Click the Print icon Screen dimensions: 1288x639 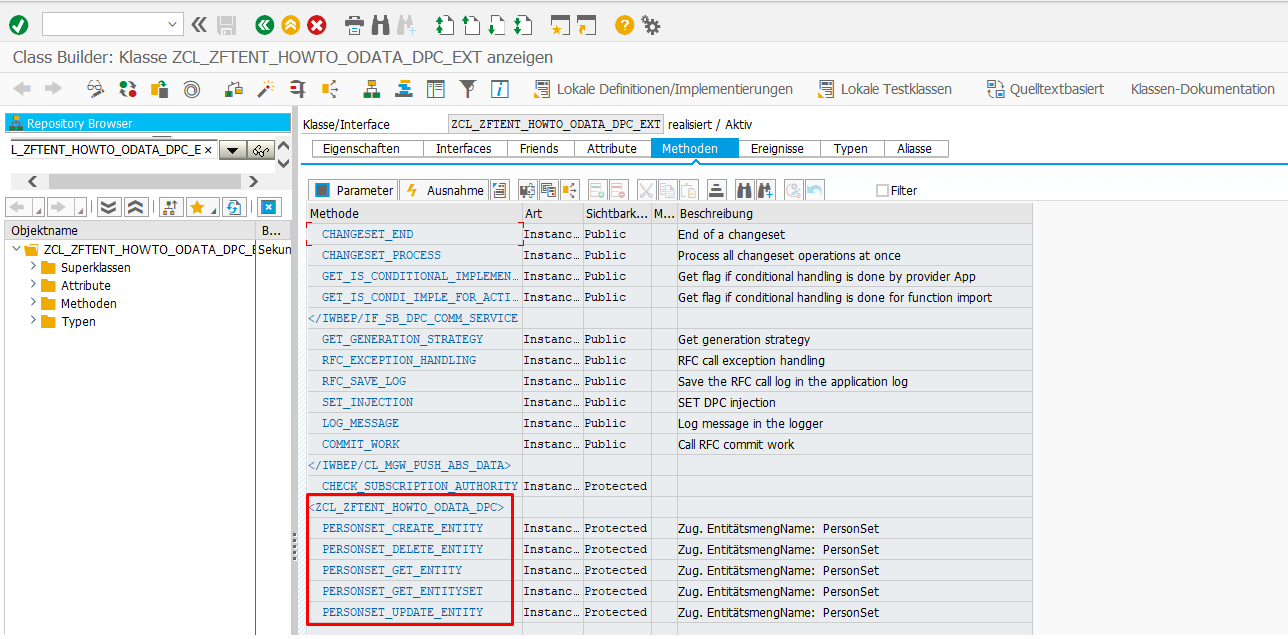354,25
